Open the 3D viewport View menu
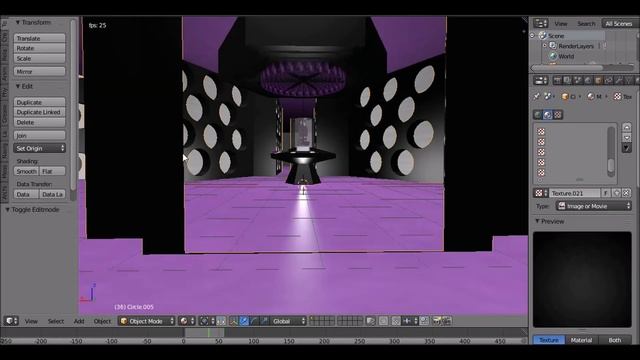Viewport: 640px width, 360px height. click(x=31, y=321)
